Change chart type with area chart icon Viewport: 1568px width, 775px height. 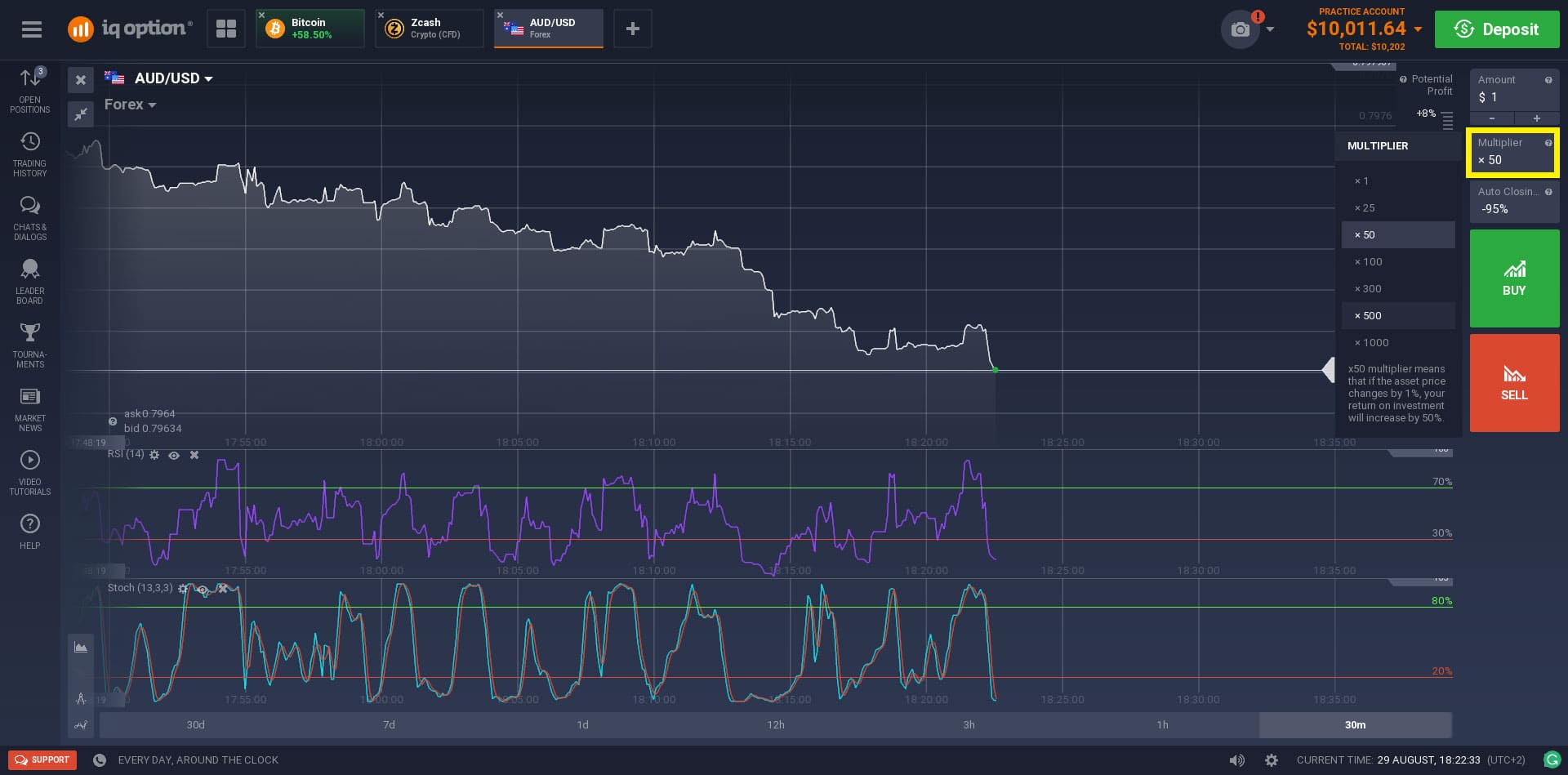point(81,648)
